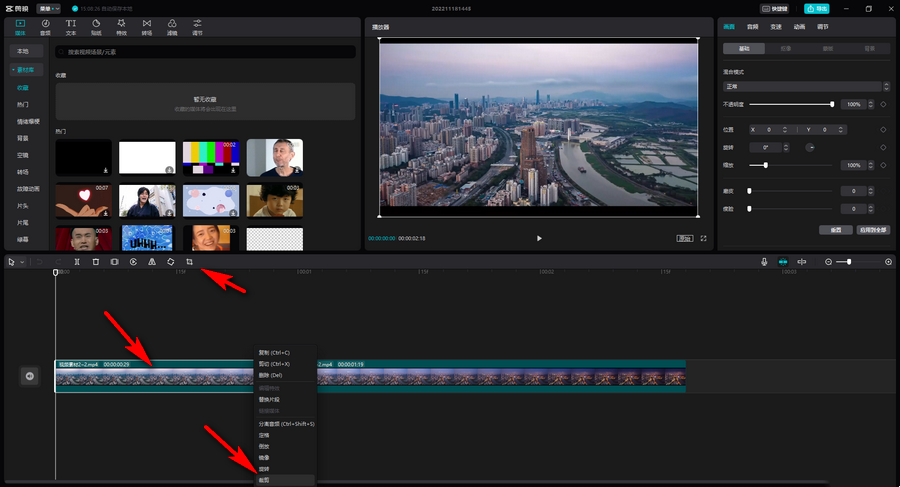Enter fullscreen preview in player
This screenshot has width=900, height=487.
tap(703, 238)
